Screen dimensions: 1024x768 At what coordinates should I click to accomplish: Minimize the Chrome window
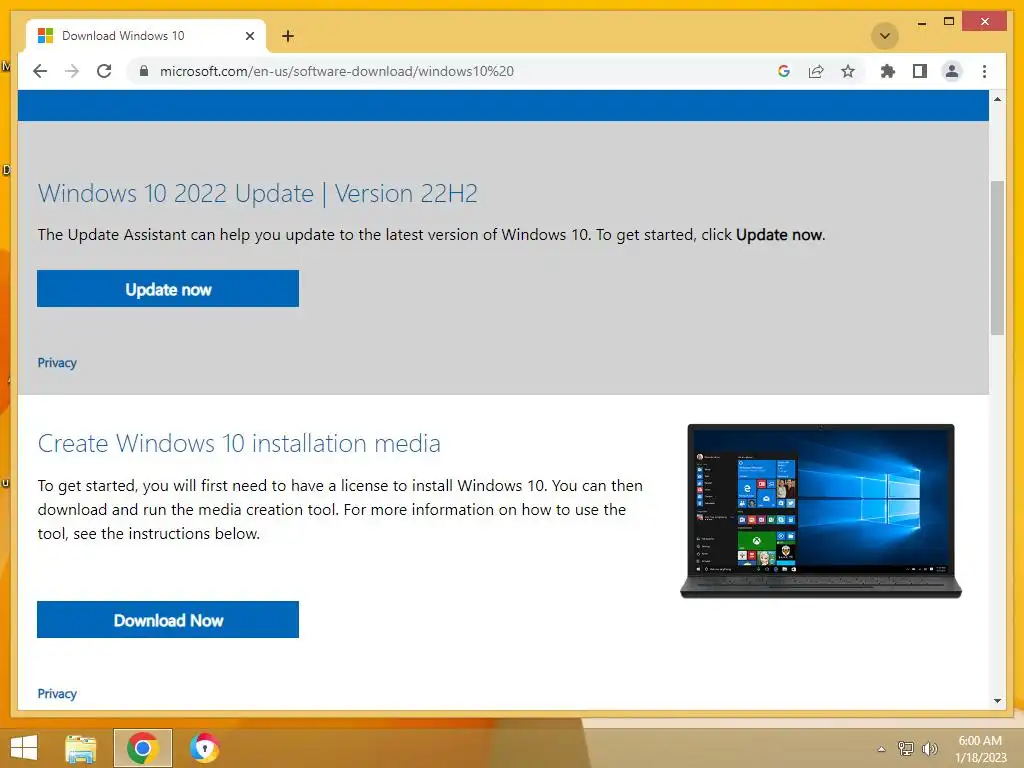click(x=921, y=23)
